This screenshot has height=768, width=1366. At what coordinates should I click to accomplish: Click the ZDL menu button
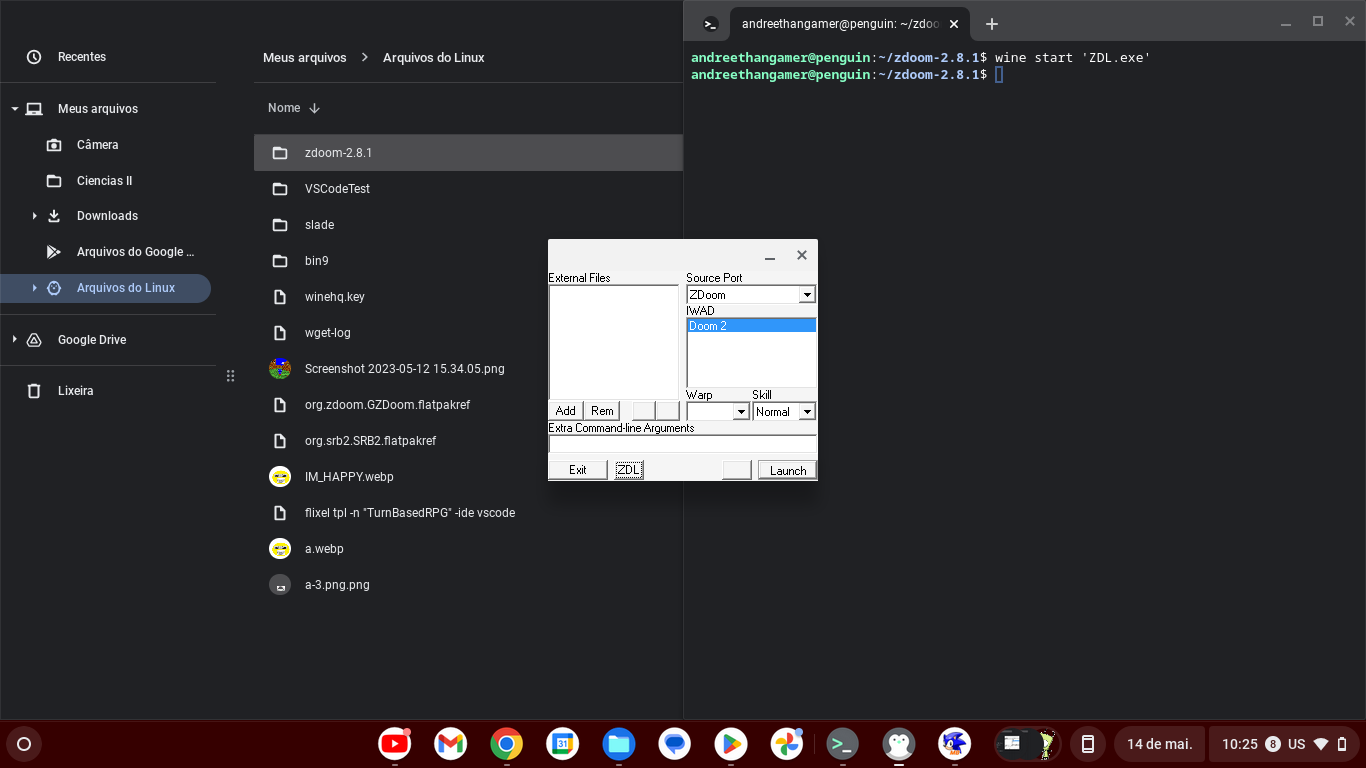(628, 470)
